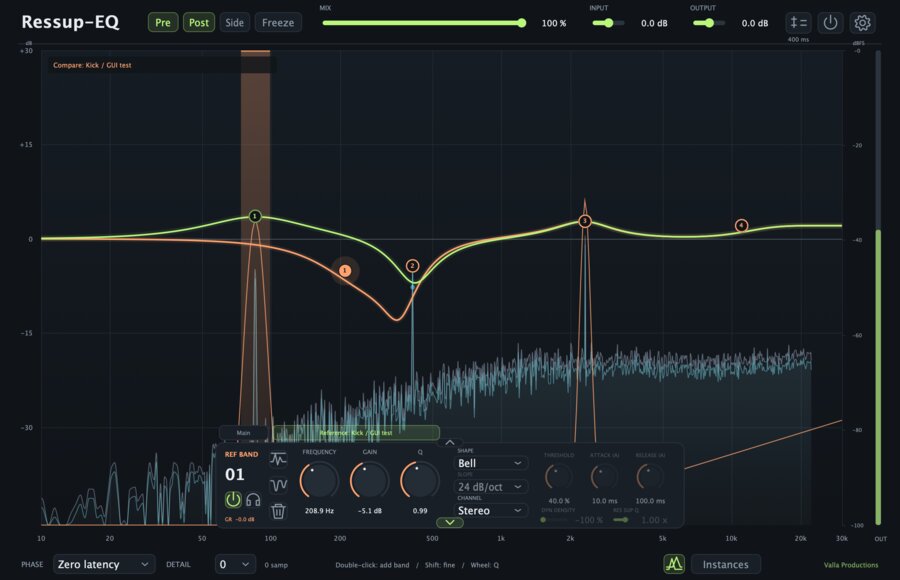Expand band panel with green down chevron
The height and width of the screenshot is (580, 900).
(x=449, y=523)
